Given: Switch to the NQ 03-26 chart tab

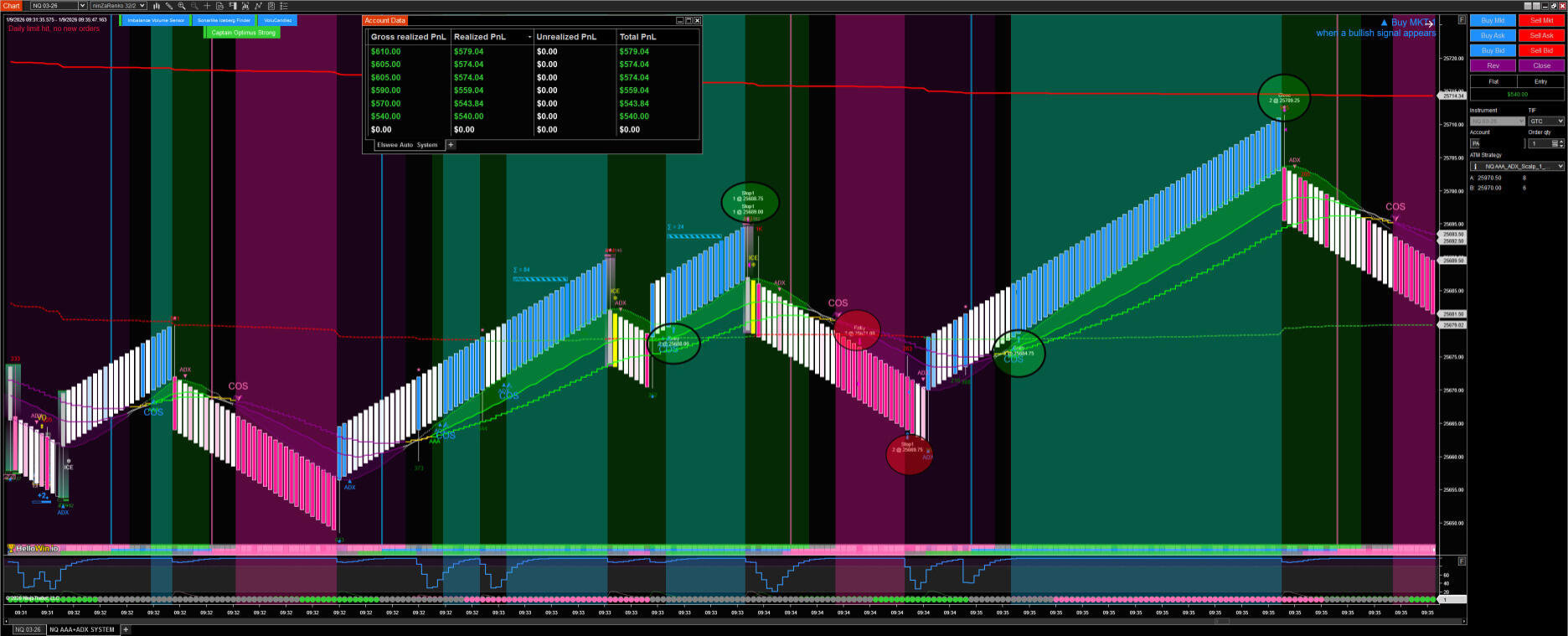Looking at the screenshot, I should coord(27,629).
